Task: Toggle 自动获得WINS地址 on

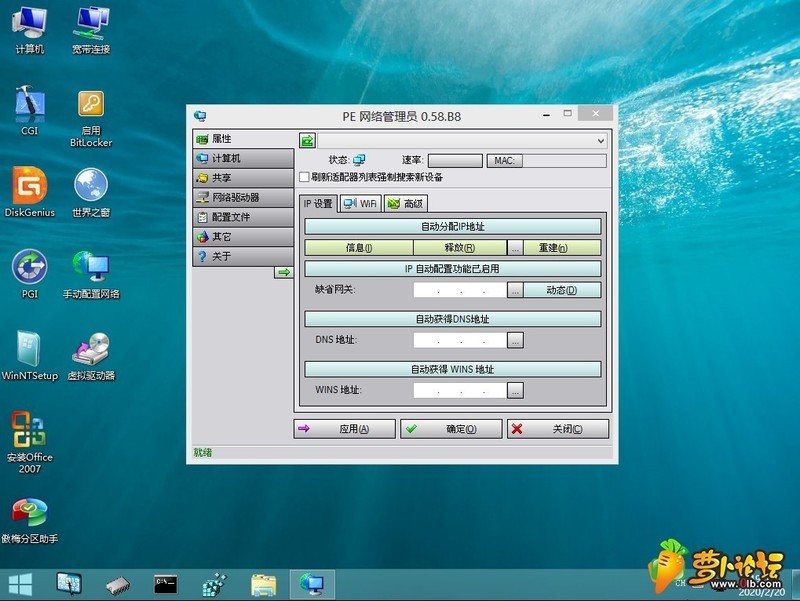Action: click(x=450, y=368)
